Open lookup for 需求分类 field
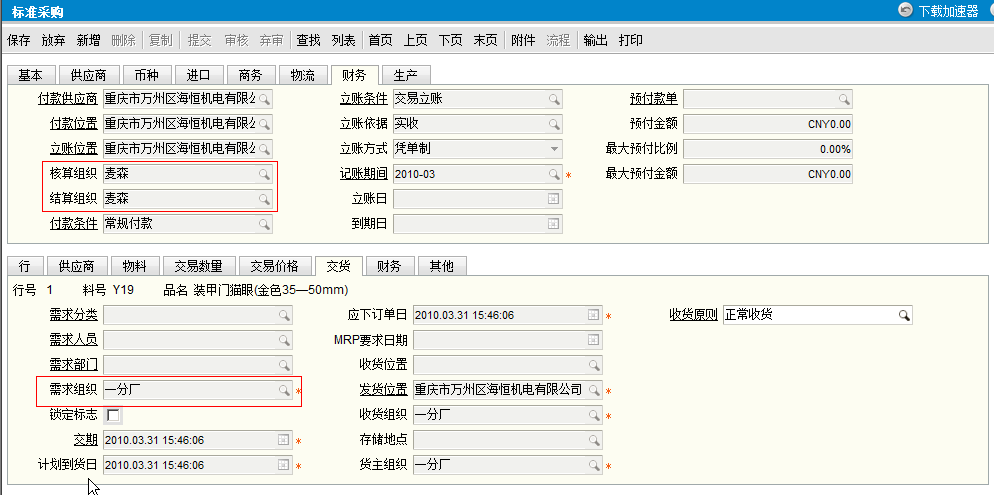The width and height of the screenshot is (994, 495). (284, 315)
